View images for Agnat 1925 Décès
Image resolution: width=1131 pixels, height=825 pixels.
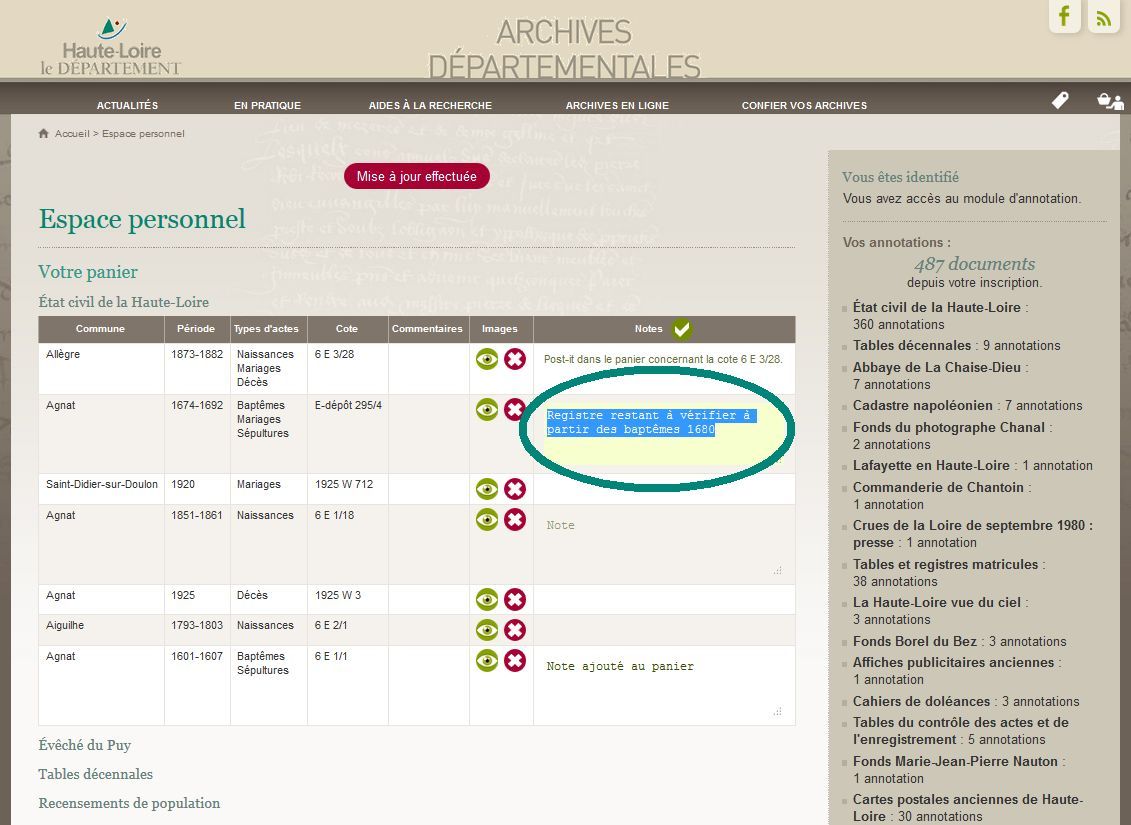[487, 599]
